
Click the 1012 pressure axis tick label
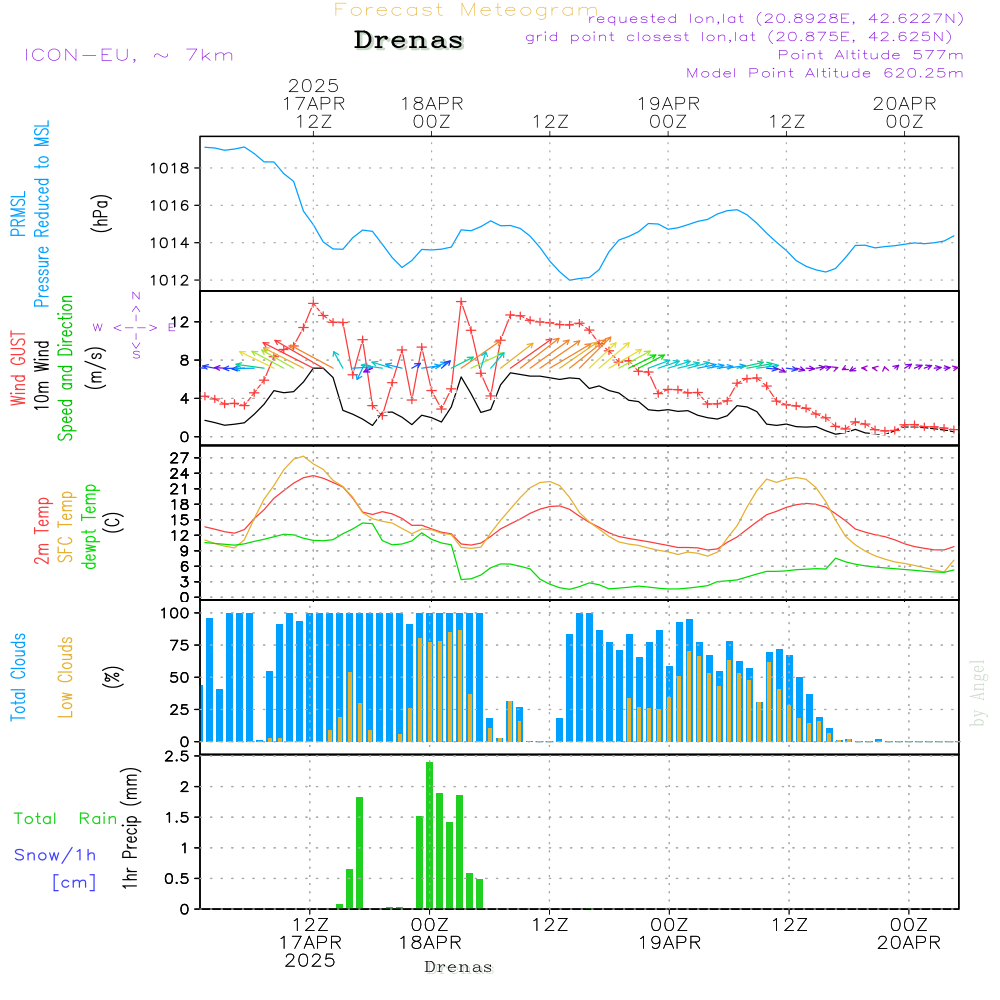[x=169, y=281]
